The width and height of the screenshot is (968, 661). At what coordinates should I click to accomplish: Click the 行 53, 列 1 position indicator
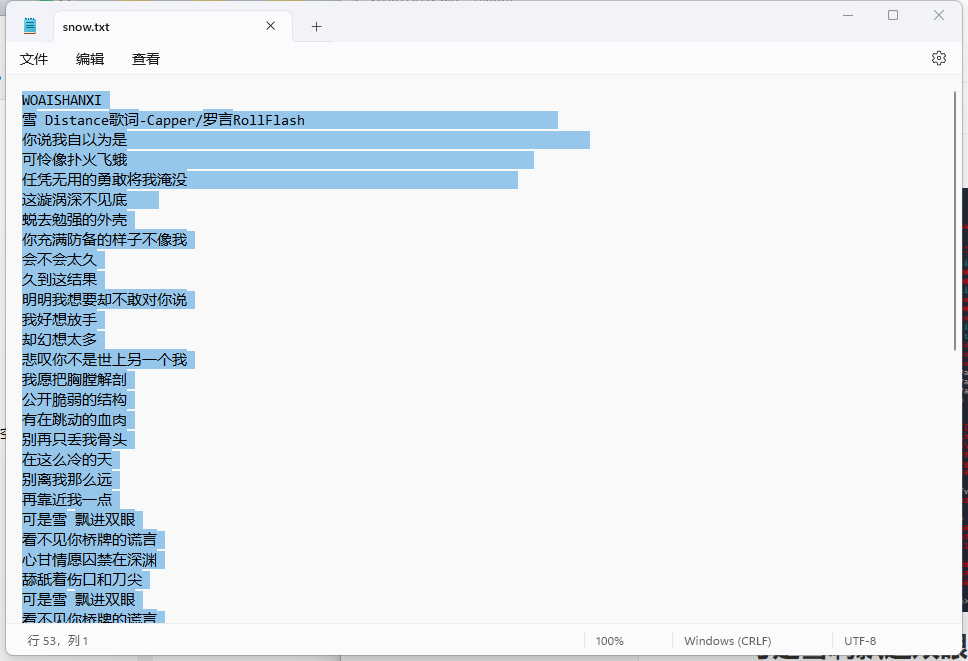click(58, 641)
